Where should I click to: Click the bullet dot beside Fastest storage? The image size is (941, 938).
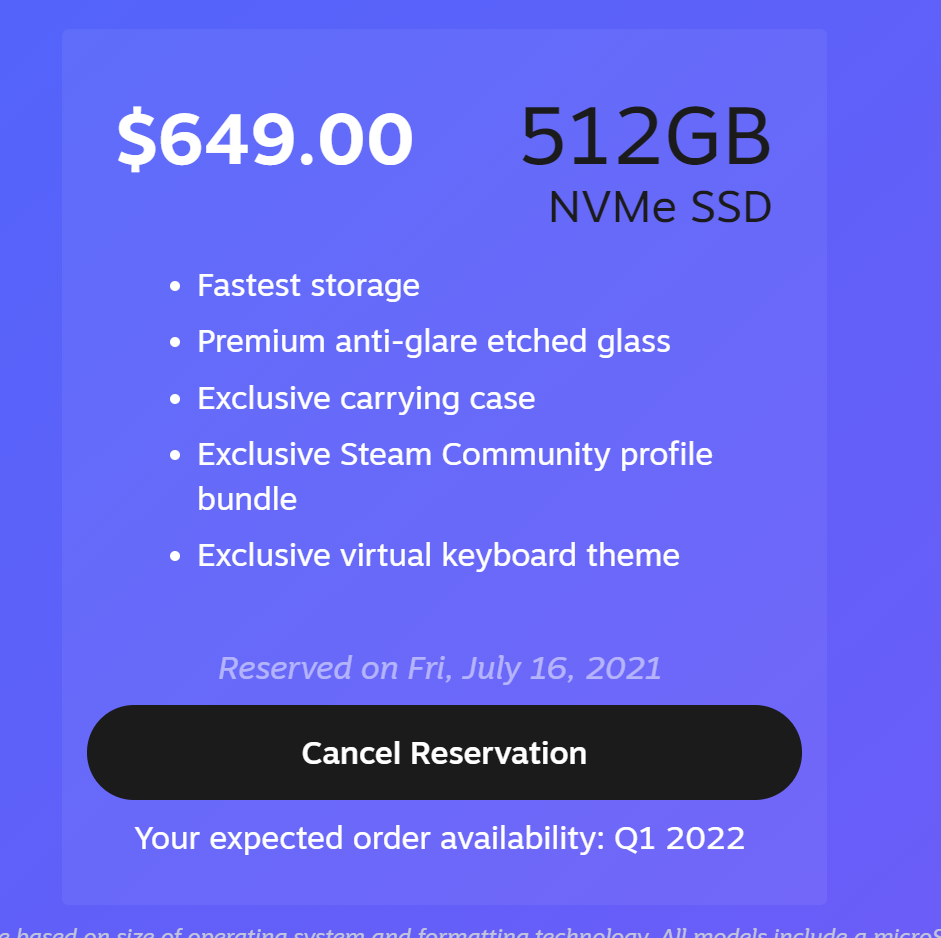175,287
